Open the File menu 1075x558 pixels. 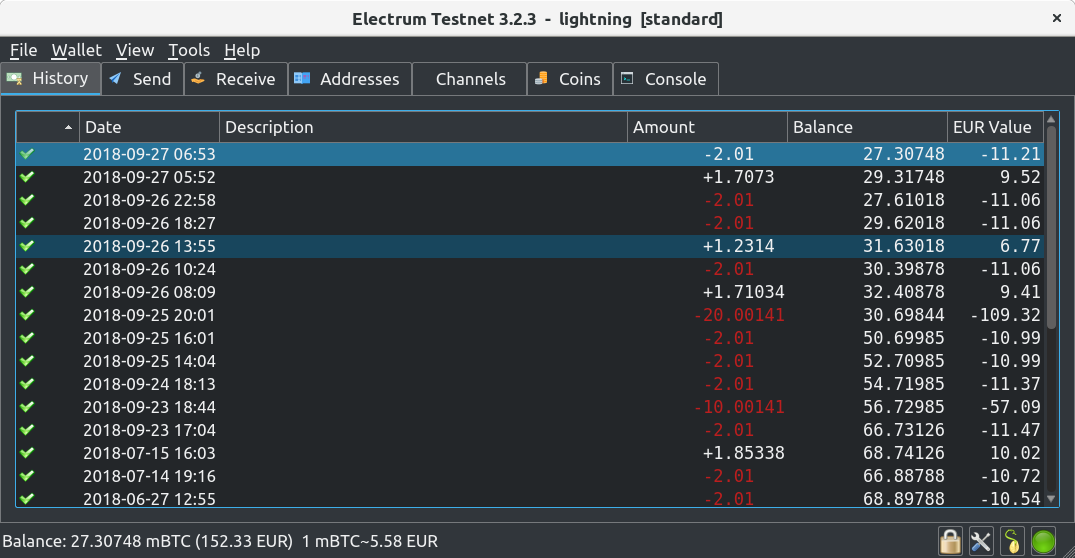(23, 50)
